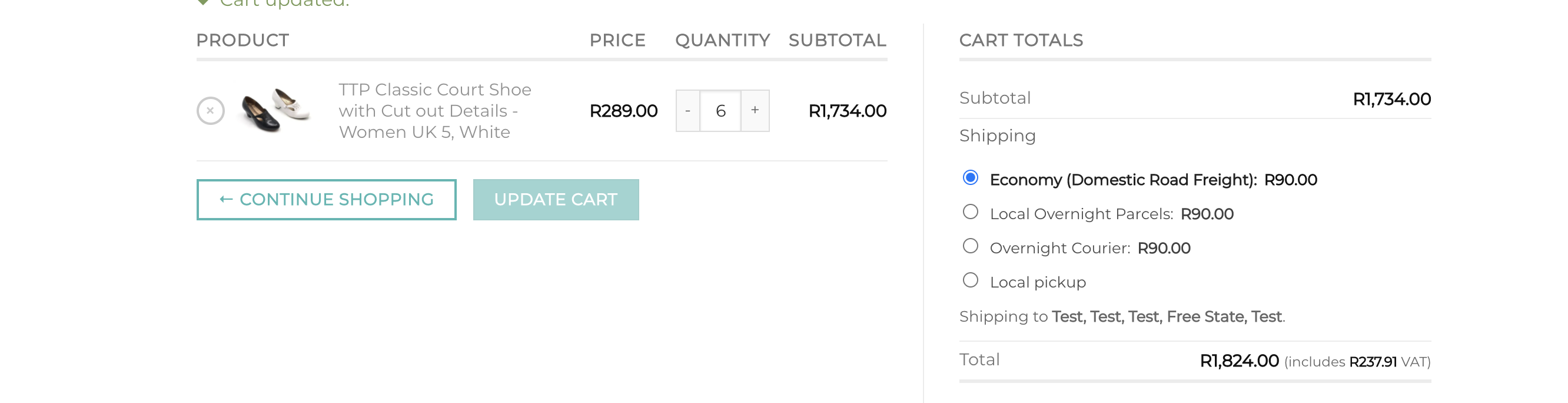Click the Local Overnight Parcels label text
This screenshot has height=403, width=1568.
[1081, 214]
